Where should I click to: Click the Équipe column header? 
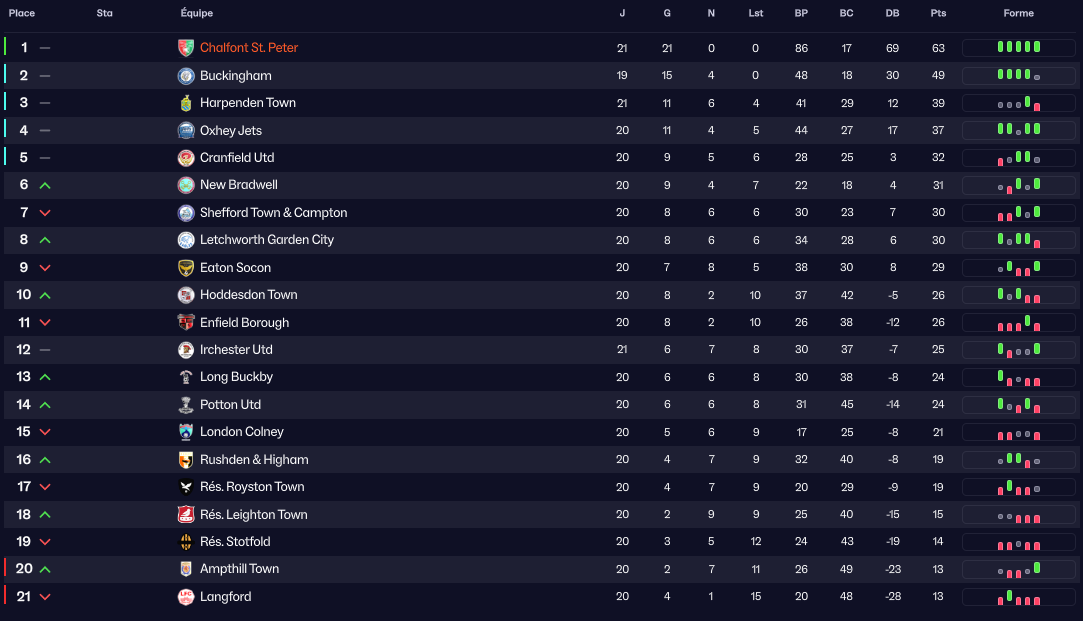click(x=197, y=13)
